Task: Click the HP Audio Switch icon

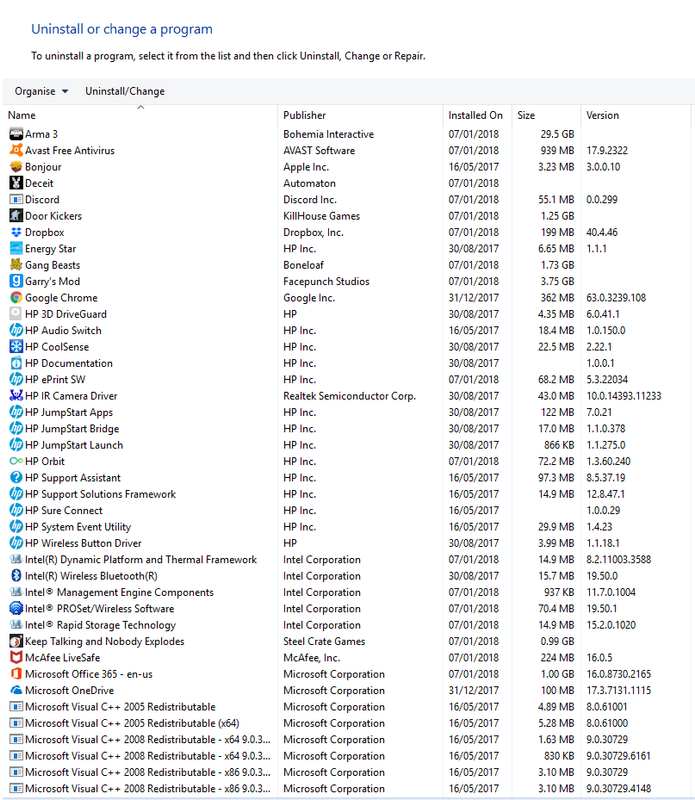Action: [16, 330]
